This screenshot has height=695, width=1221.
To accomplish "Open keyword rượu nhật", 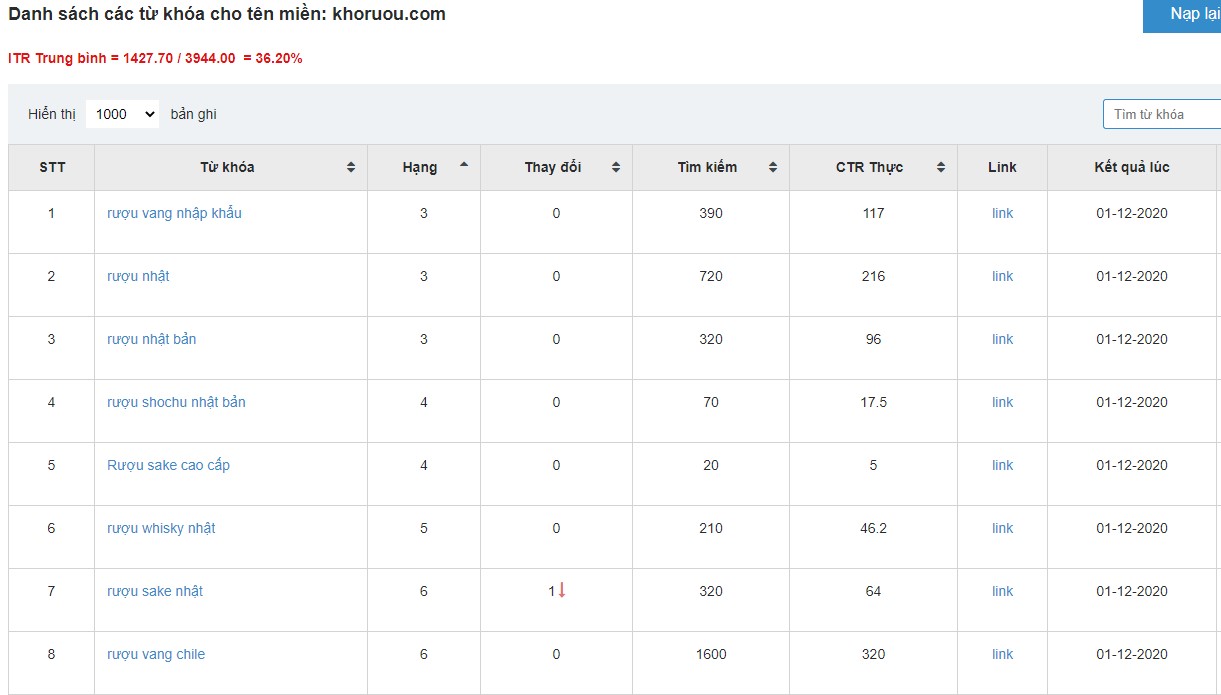I will pos(138,276).
